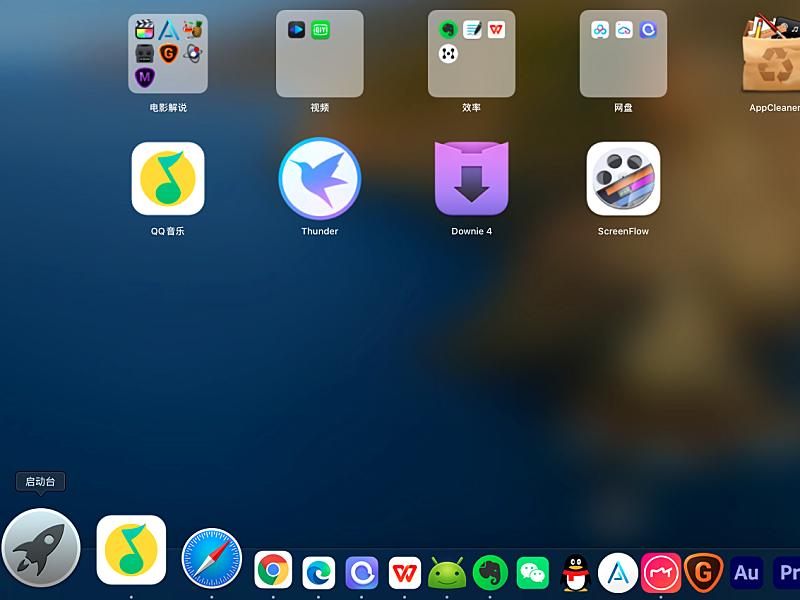Open Evernote elephant icon in Dock

[x=490, y=573]
